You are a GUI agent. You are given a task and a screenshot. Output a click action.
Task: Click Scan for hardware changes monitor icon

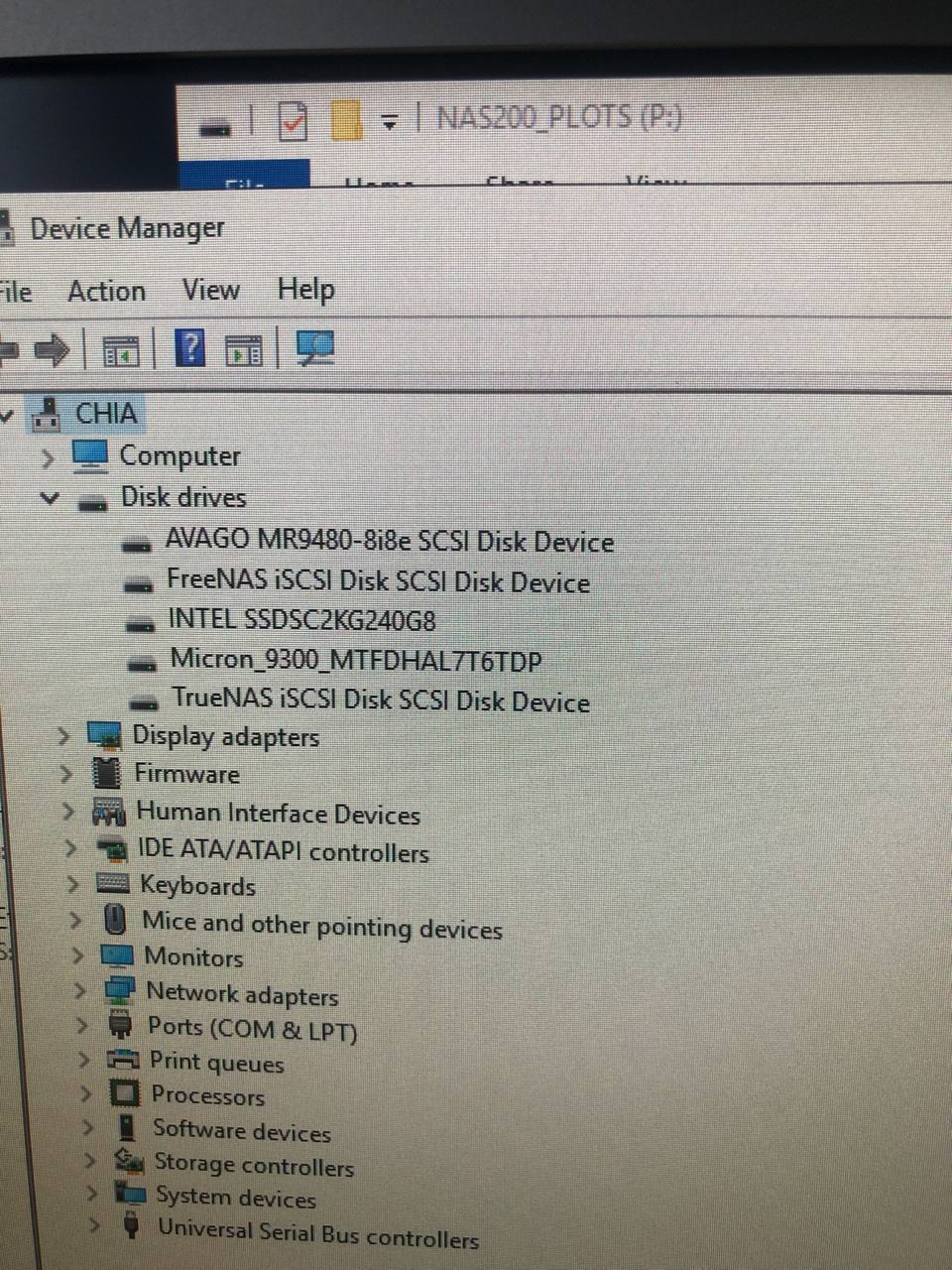[315, 348]
